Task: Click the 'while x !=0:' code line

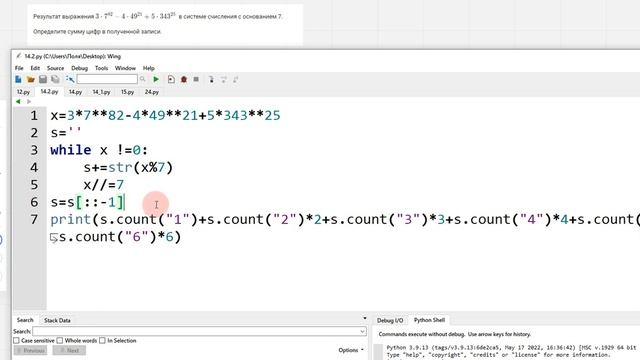Action: click(99, 150)
